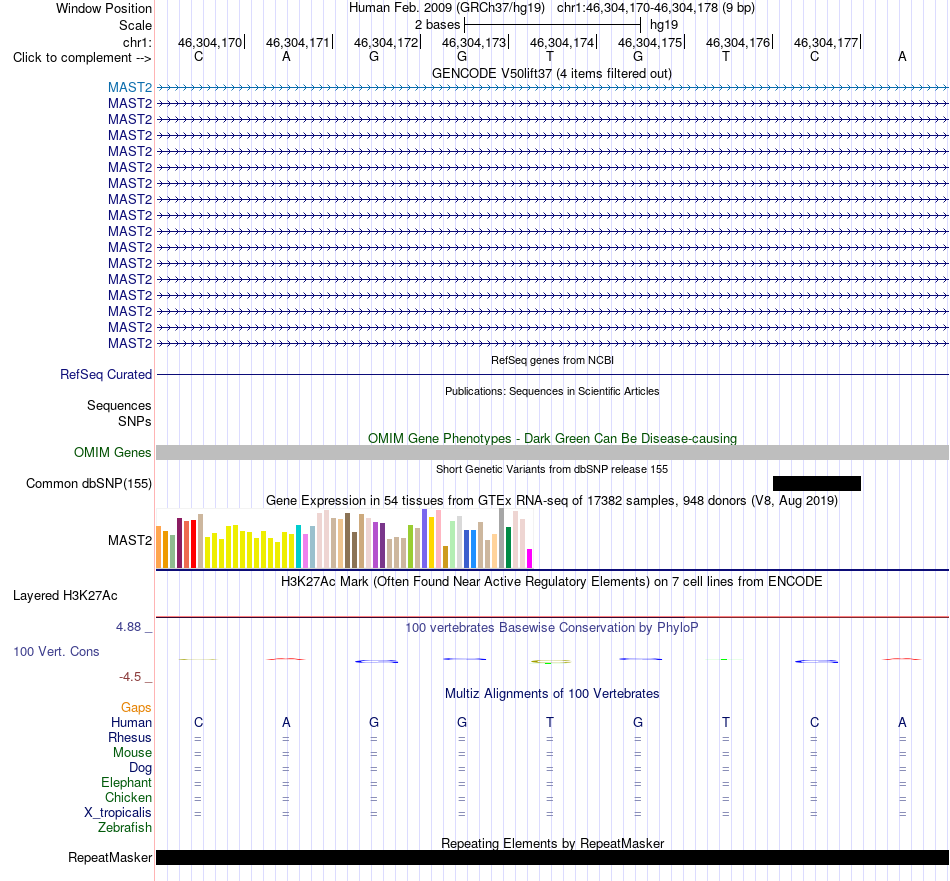Screen dimensions: 950x881
Task: Click the Human species label
Action: (131, 722)
